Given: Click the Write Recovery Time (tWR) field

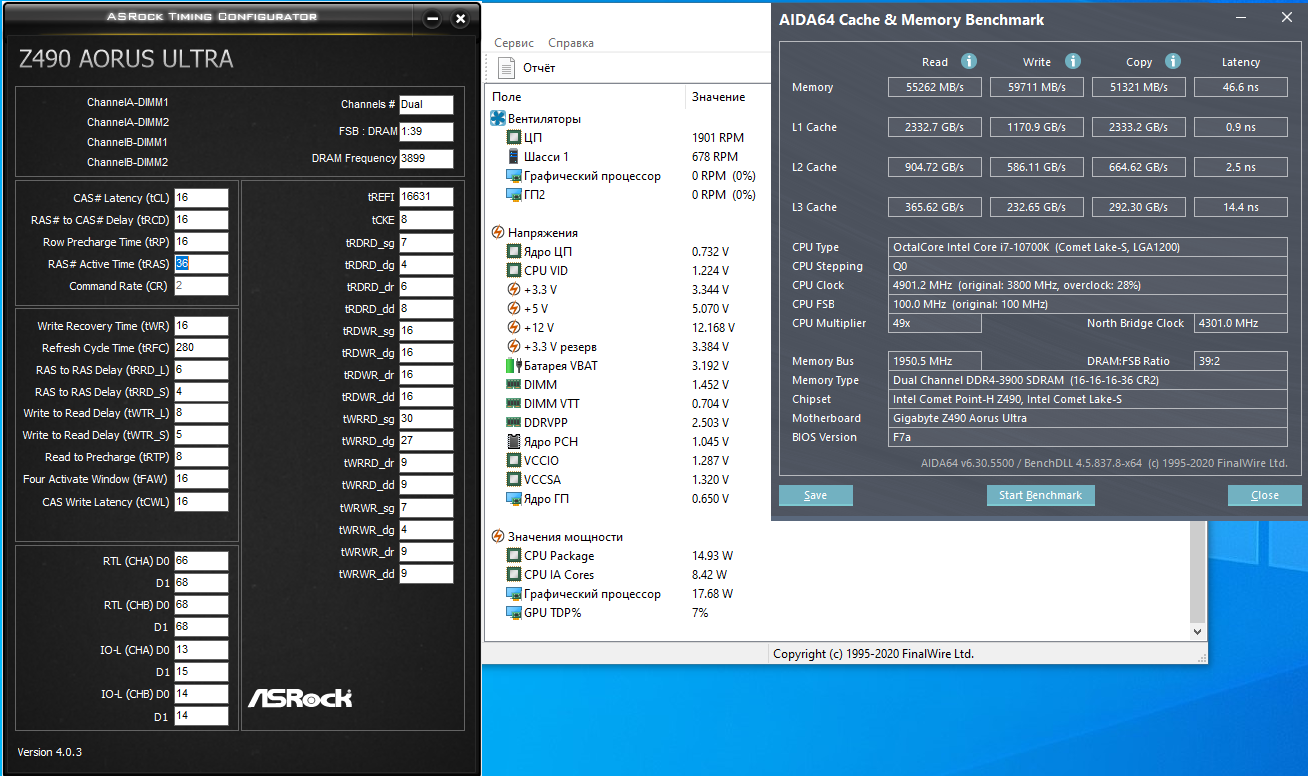Looking at the screenshot, I should pos(201,326).
